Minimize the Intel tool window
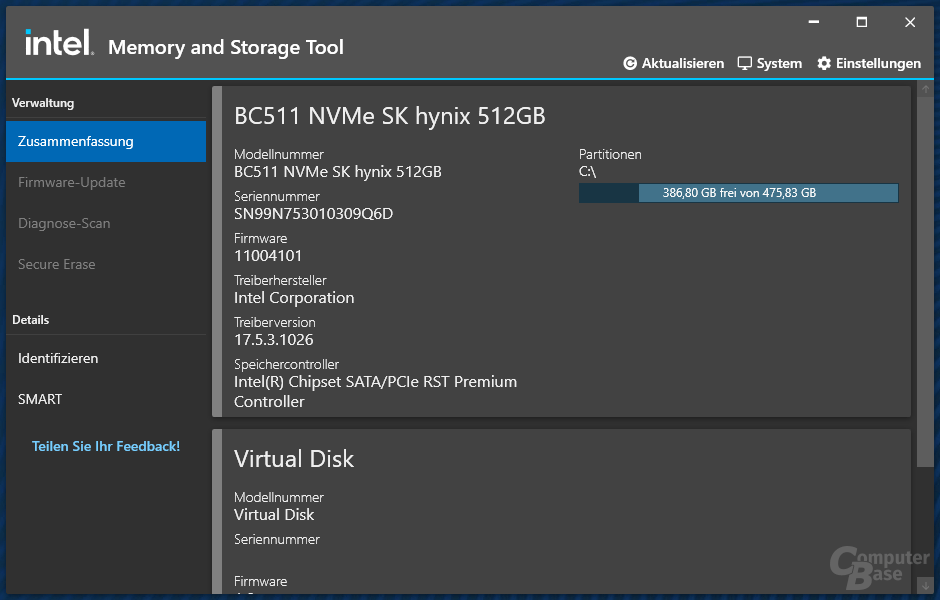 814,22
